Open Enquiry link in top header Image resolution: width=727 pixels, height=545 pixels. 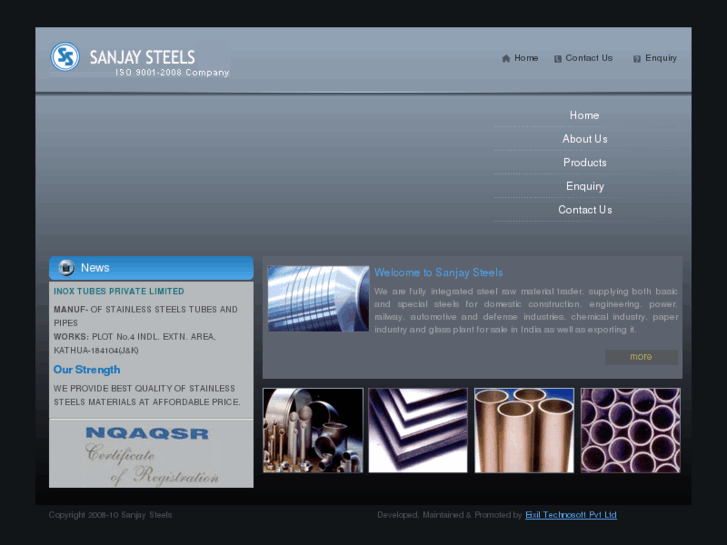(661, 58)
